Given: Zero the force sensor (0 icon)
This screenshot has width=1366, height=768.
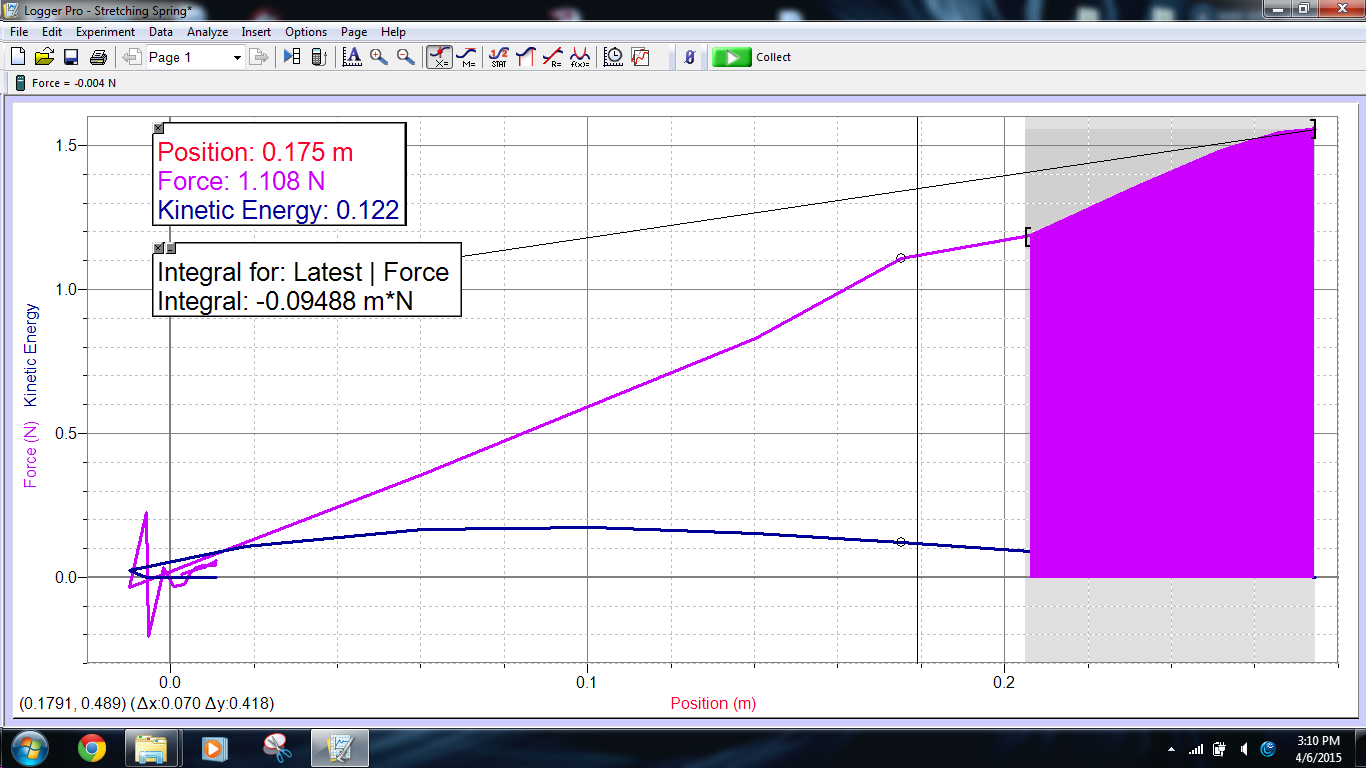Looking at the screenshot, I should coord(689,57).
